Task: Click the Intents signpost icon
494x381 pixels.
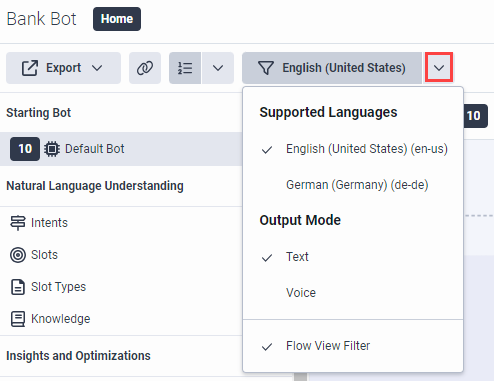Action: point(18,223)
